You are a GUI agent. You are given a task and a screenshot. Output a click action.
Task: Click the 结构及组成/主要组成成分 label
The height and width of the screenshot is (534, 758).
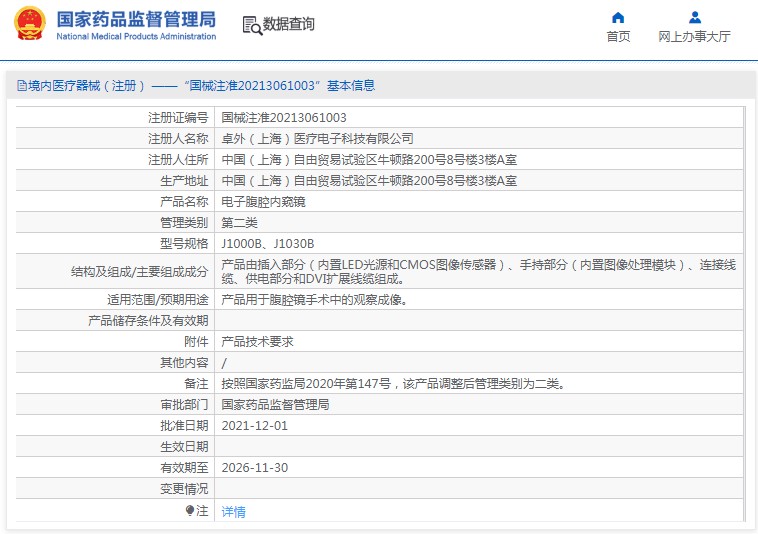140,272
